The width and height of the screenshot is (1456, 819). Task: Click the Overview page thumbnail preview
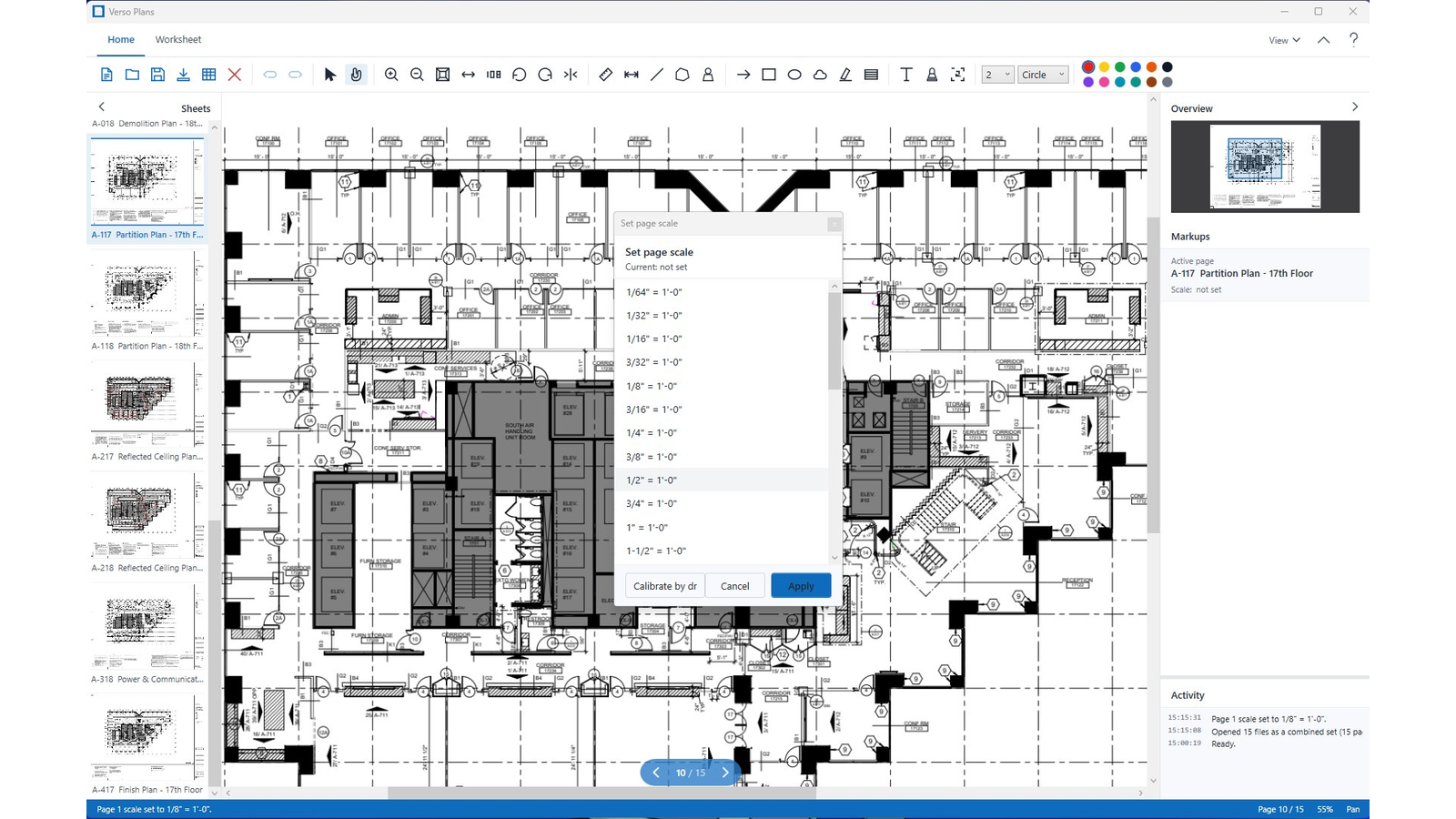[x=1265, y=167]
